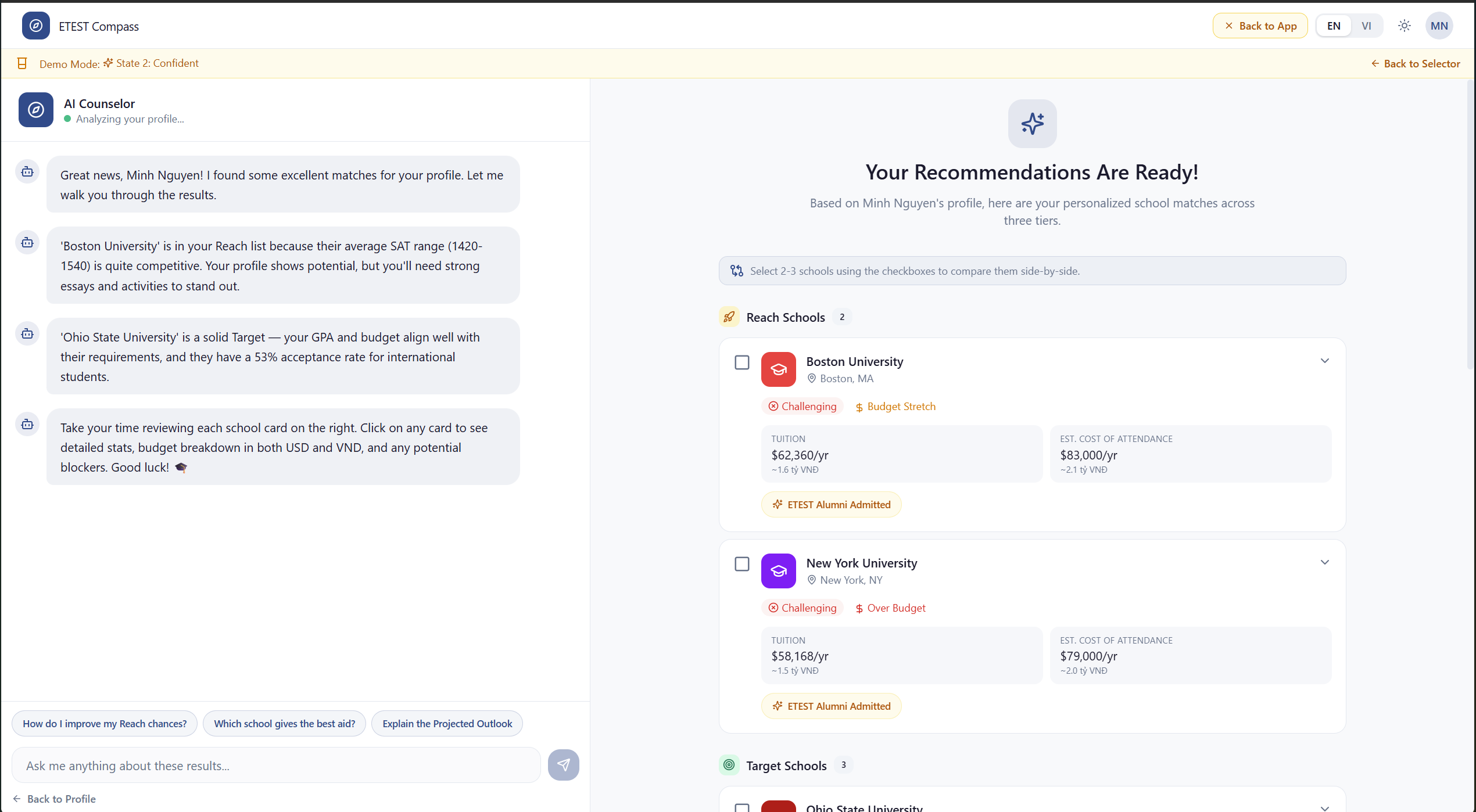Select the EN language option
Screen dimensions: 1476x812
pos(1334,26)
